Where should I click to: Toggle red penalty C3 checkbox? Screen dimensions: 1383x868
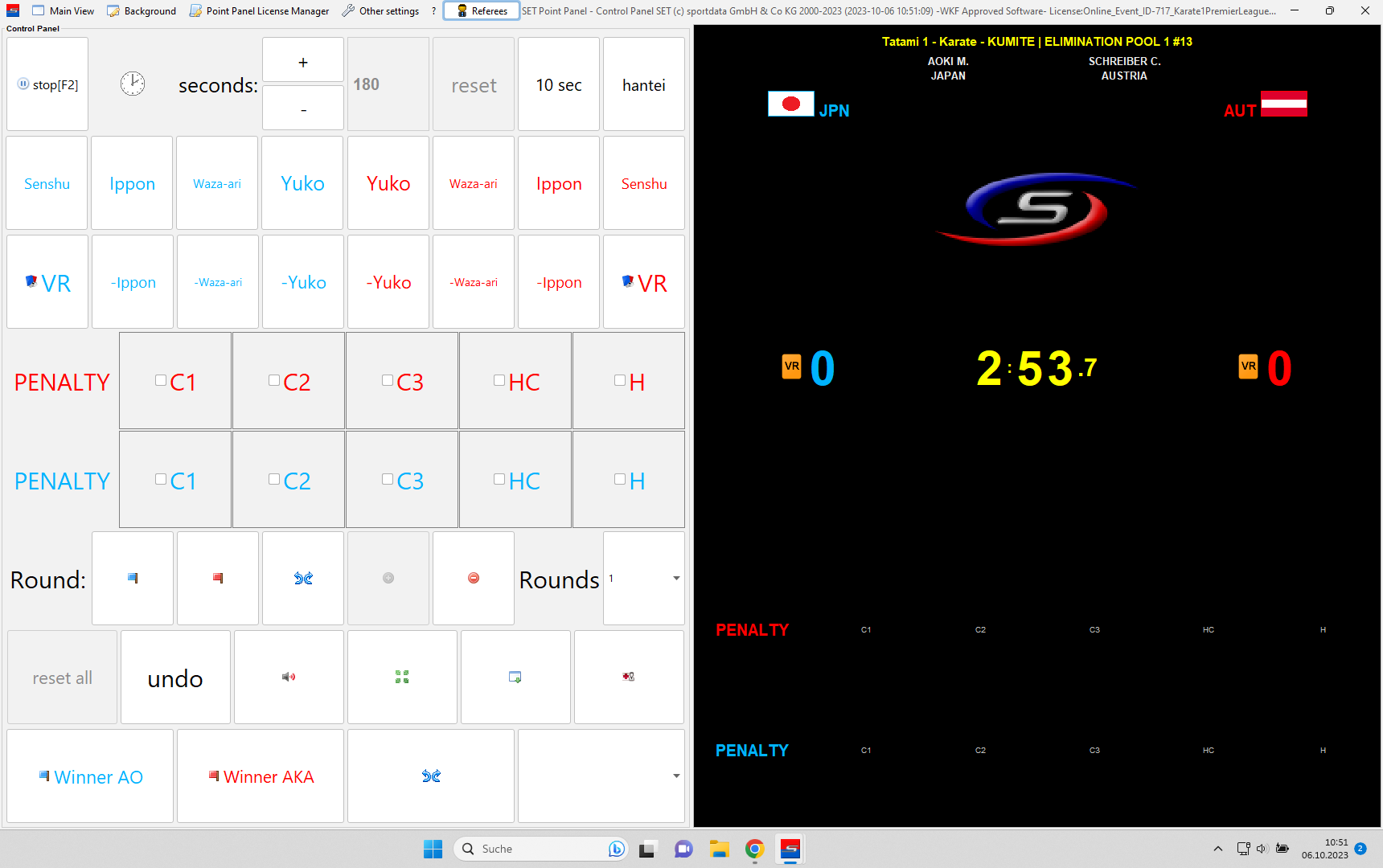pyautogui.click(x=388, y=381)
